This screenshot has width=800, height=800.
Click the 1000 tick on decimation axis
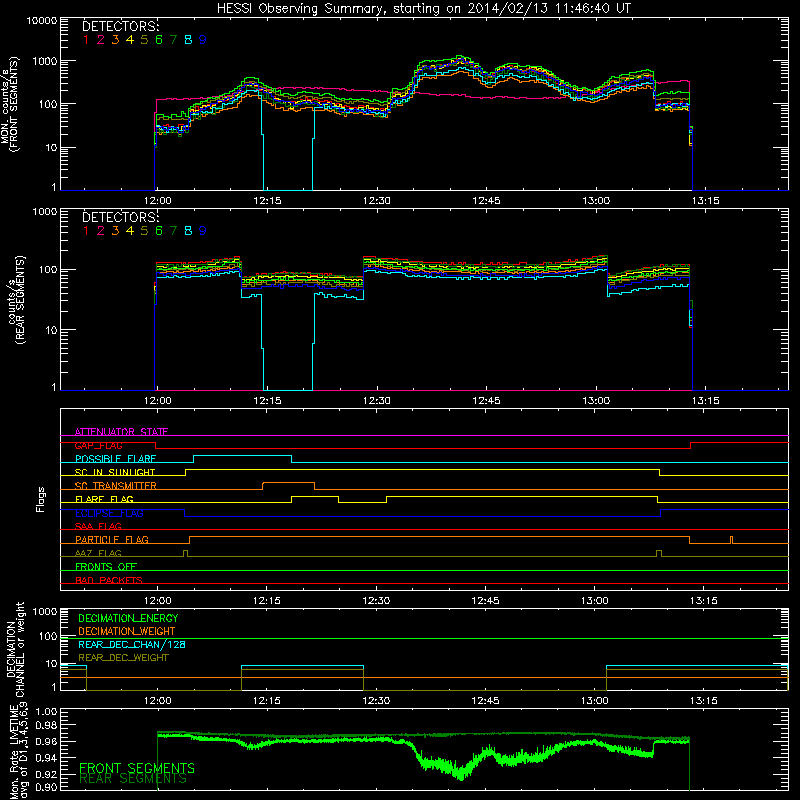44,611
